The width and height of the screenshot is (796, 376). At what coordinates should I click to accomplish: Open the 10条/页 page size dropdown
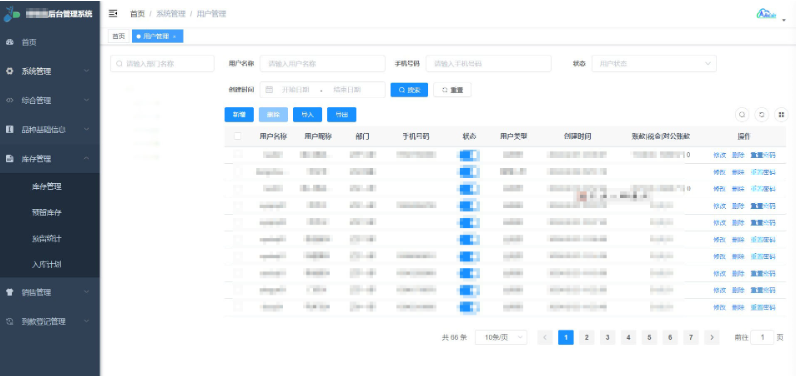pyautogui.click(x=501, y=337)
